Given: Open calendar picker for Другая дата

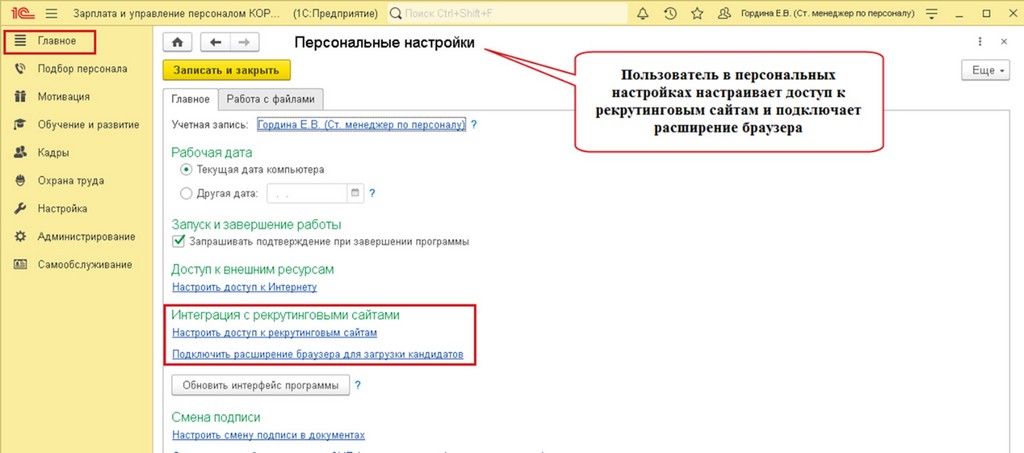Looking at the screenshot, I should click(355, 193).
